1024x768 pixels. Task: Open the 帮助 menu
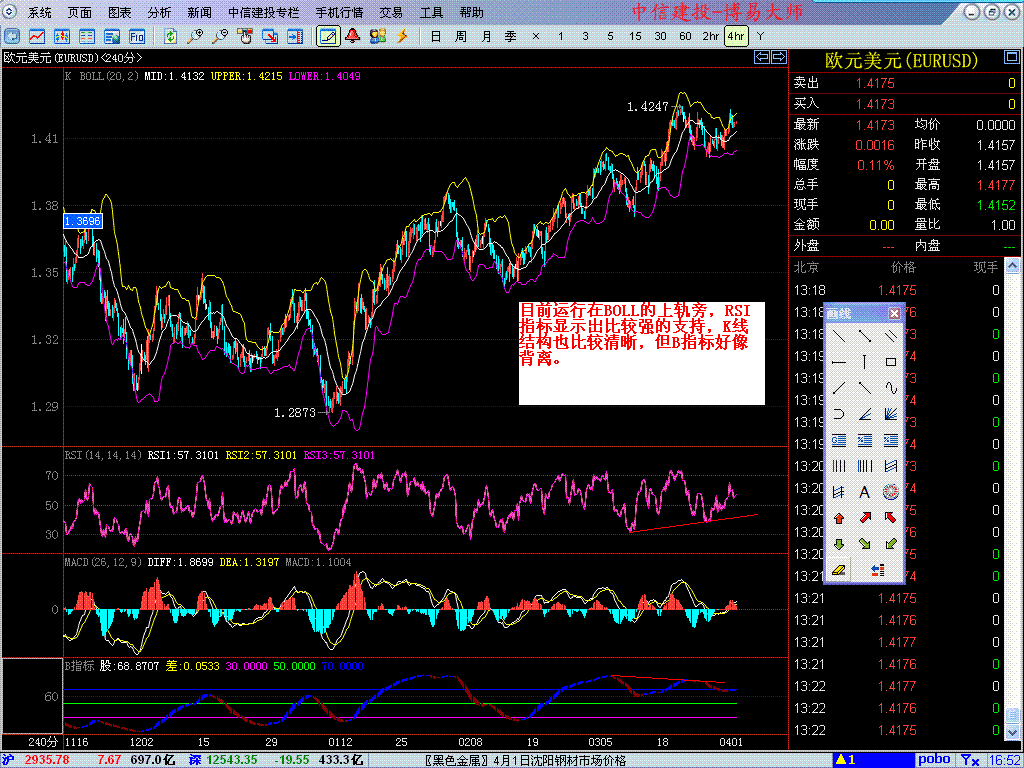(472, 12)
